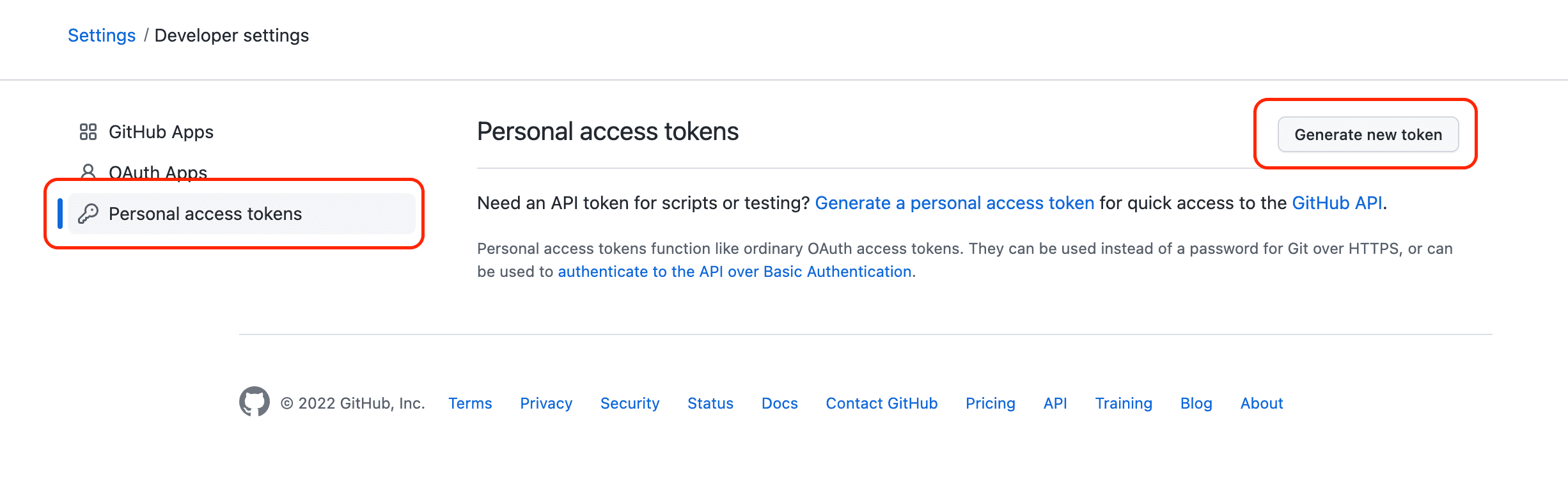
Task: Open the GitHub API link in description
Action: [1337, 203]
